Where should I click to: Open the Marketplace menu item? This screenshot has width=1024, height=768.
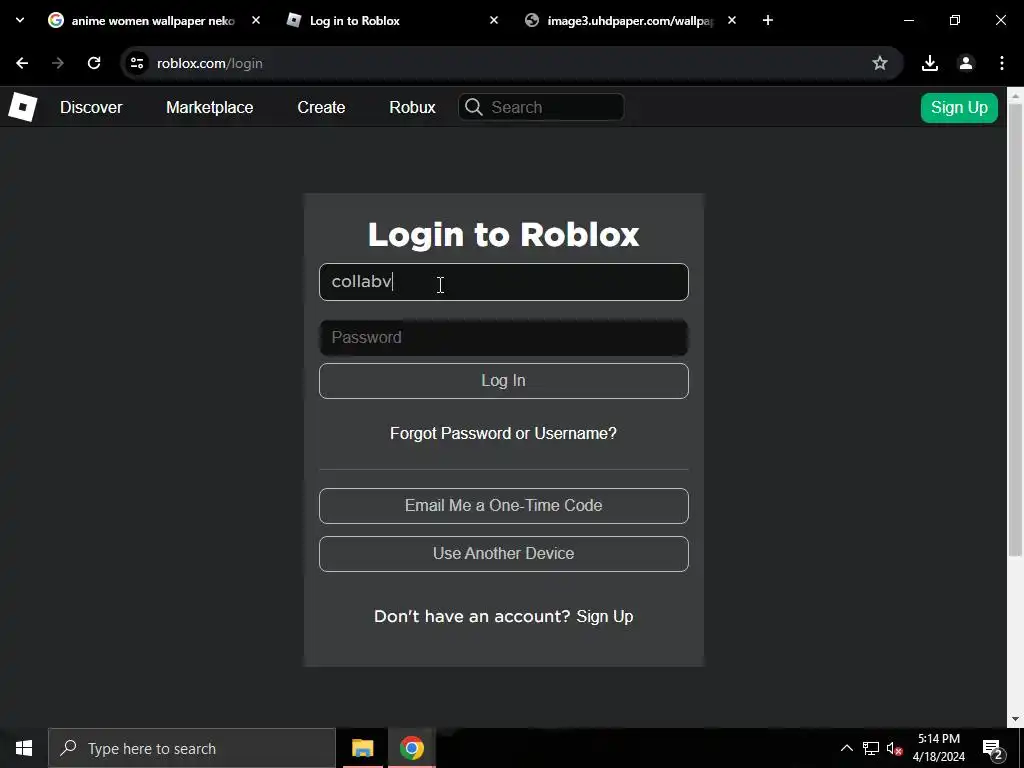pyautogui.click(x=210, y=107)
